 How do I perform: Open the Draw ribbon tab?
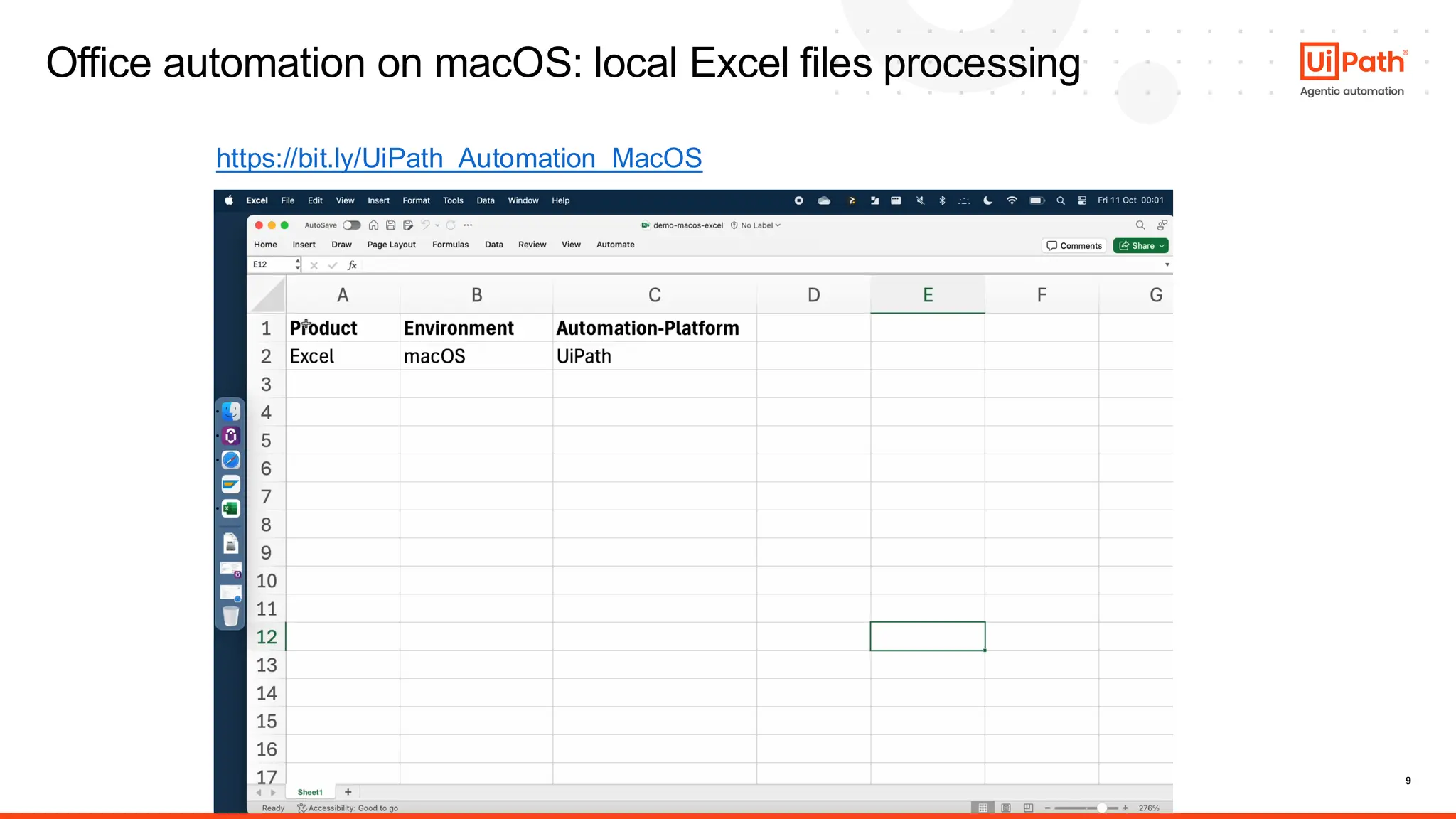click(341, 245)
